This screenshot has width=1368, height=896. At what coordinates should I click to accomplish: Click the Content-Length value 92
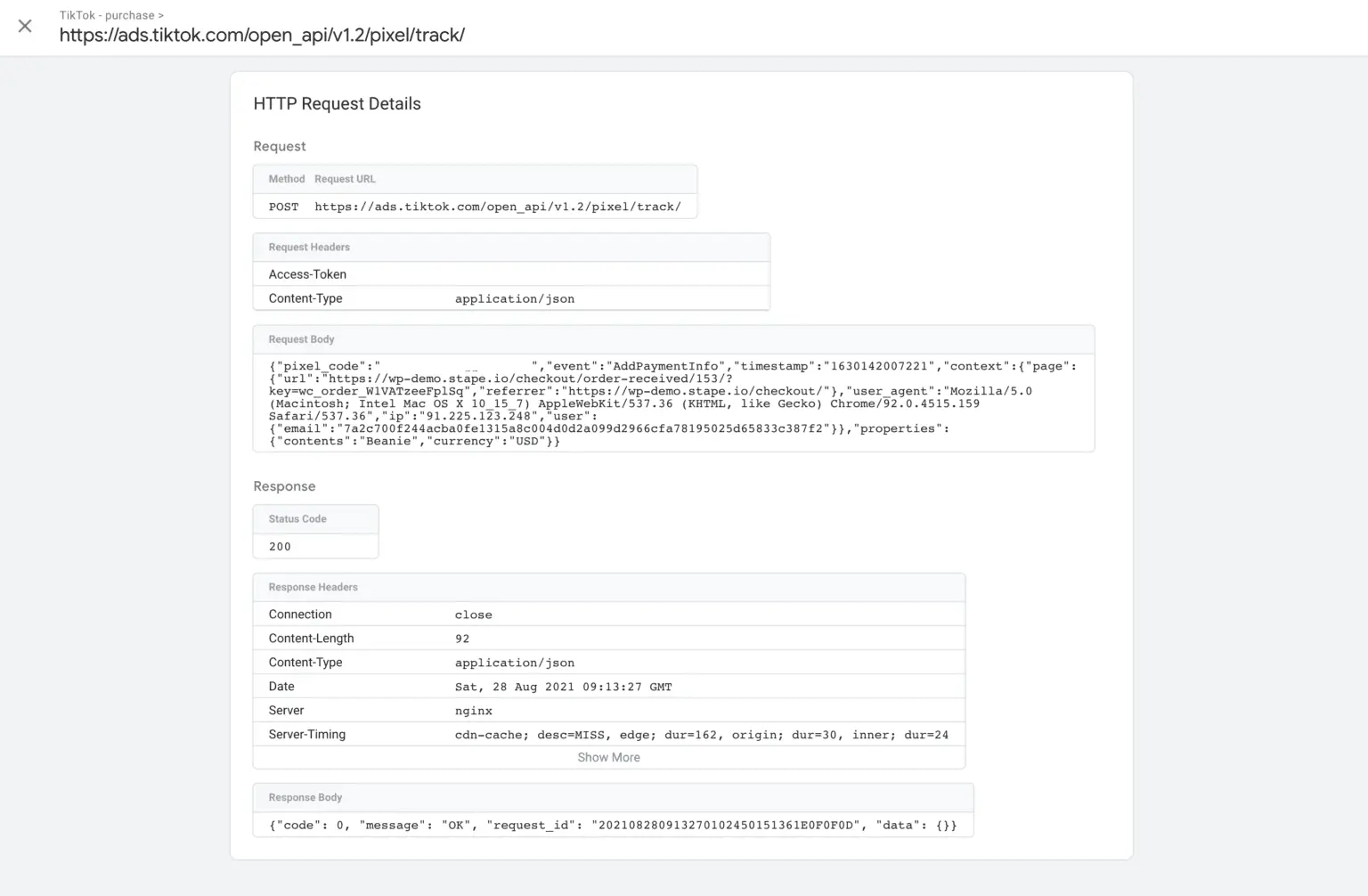pos(462,639)
